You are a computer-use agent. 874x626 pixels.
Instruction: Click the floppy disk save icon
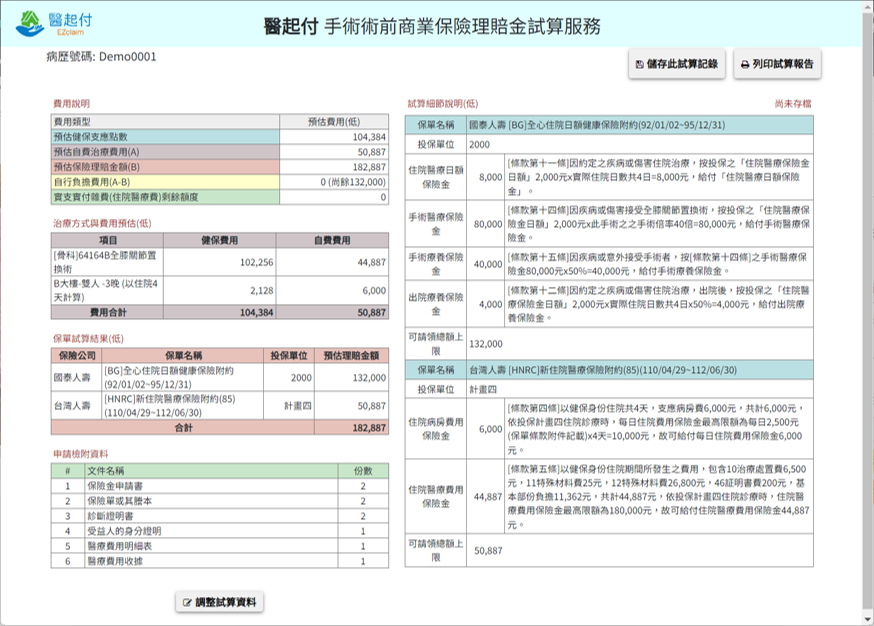click(x=639, y=64)
